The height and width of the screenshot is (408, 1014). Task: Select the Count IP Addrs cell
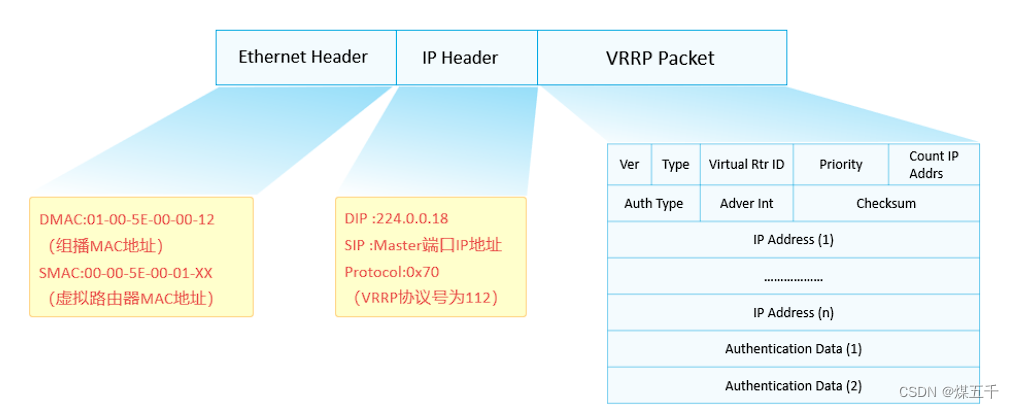(934, 164)
